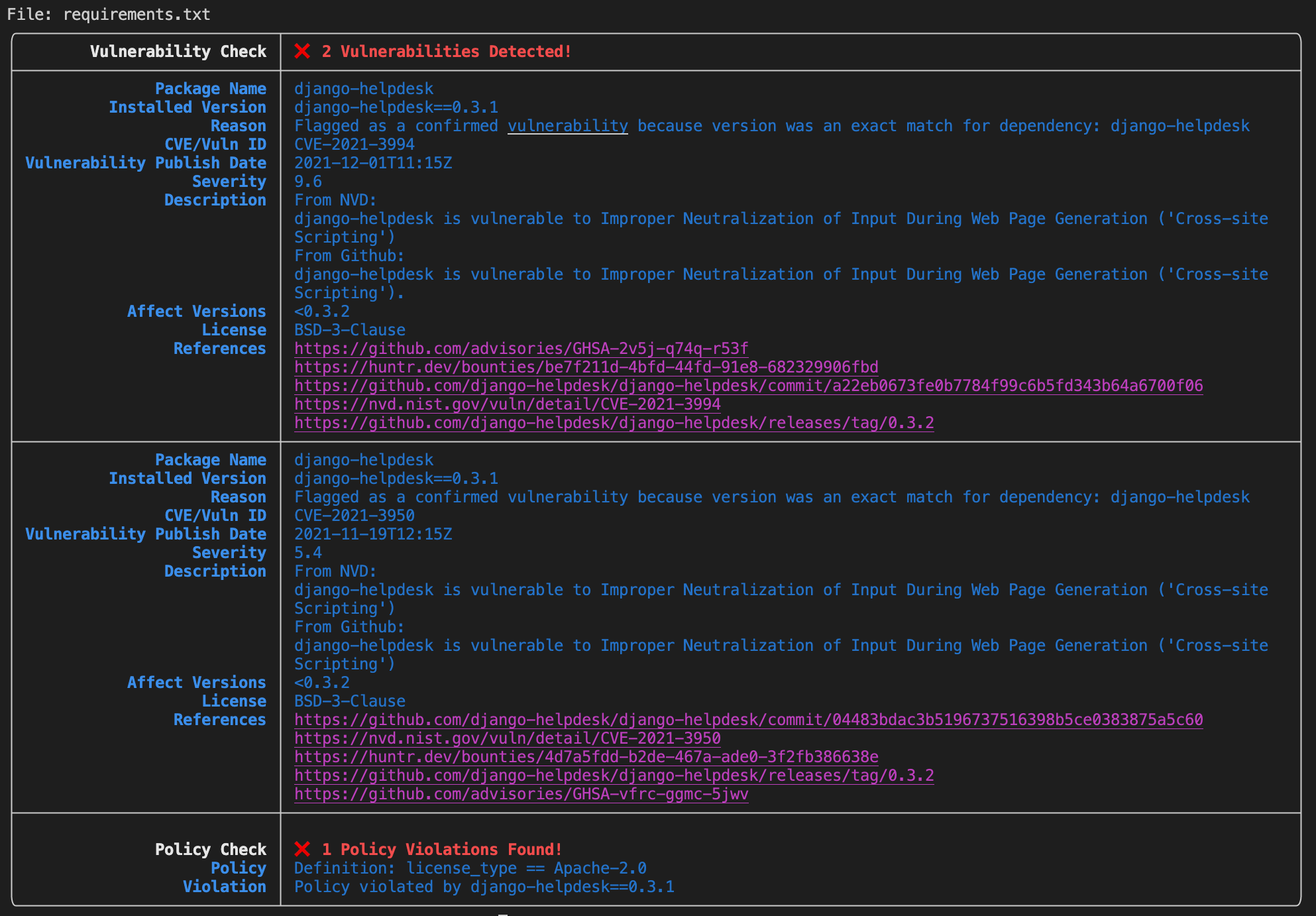Click red X icon beside Vulnerabilities Detected

(302, 51)
